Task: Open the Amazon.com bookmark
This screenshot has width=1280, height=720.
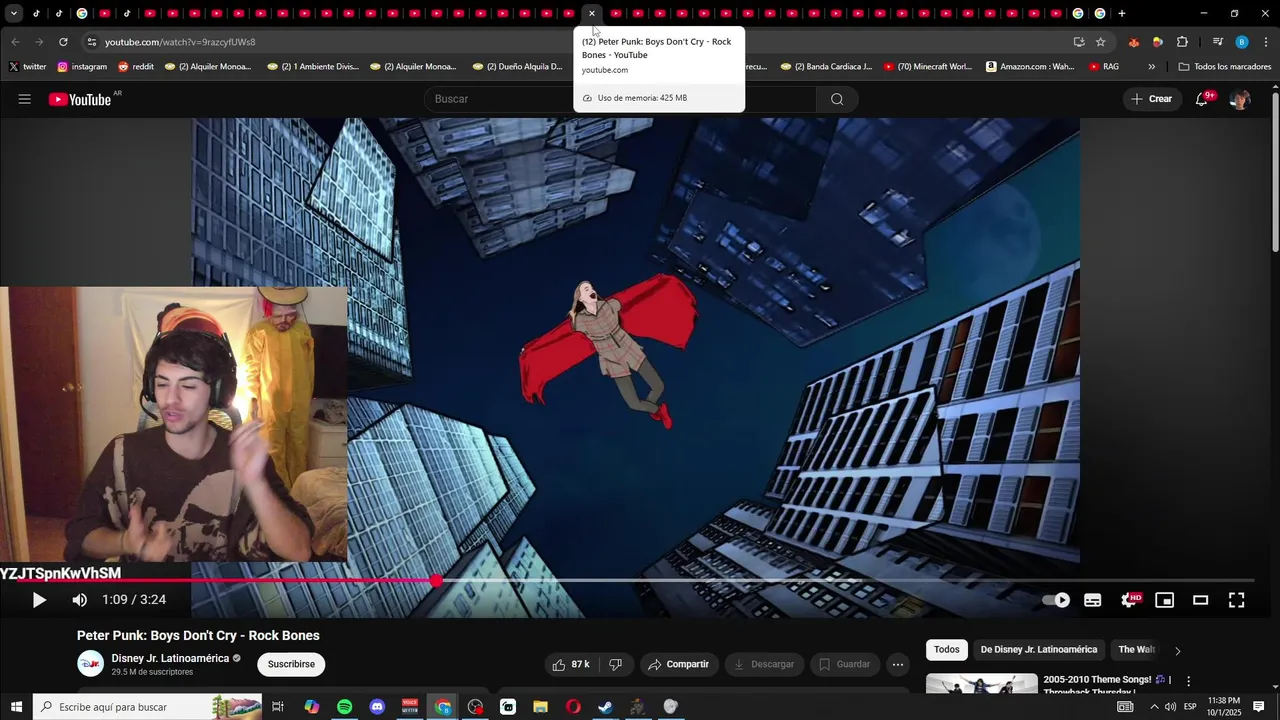Action: 1030,67
